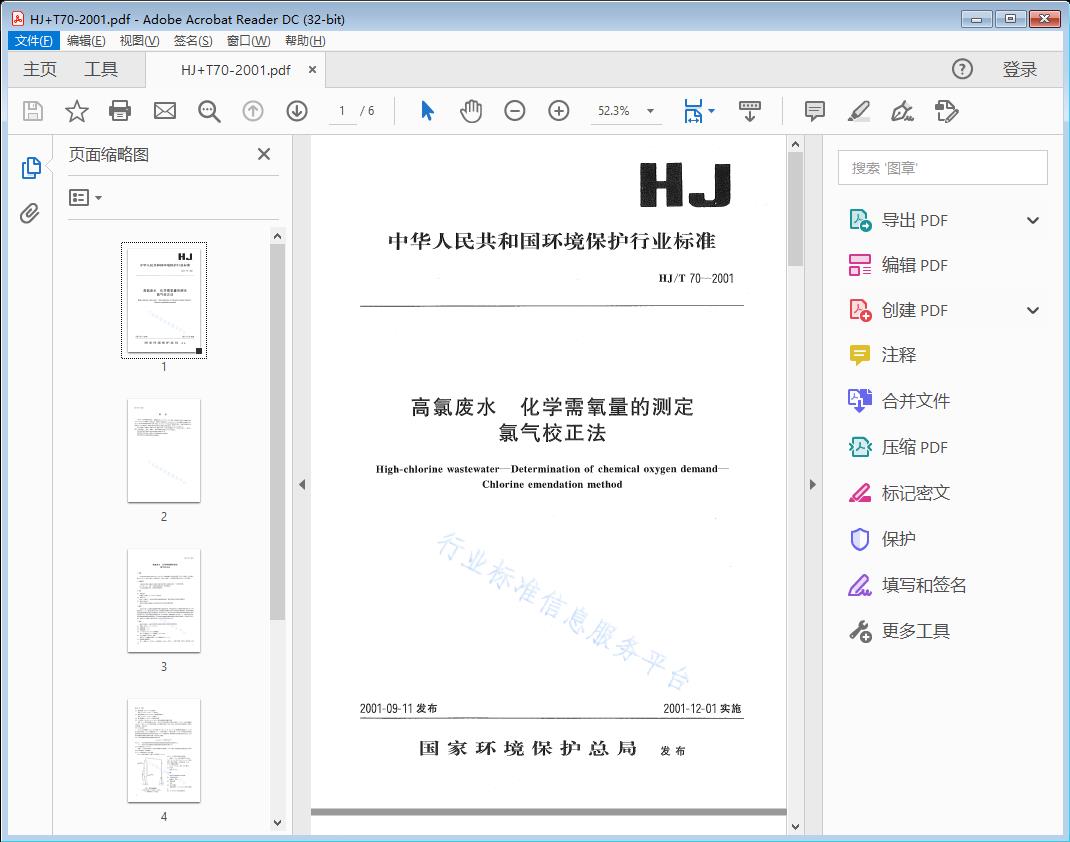Switch to the 主页 tab
The height and width of the screenshot is (842, 1070).
(39, 69)
